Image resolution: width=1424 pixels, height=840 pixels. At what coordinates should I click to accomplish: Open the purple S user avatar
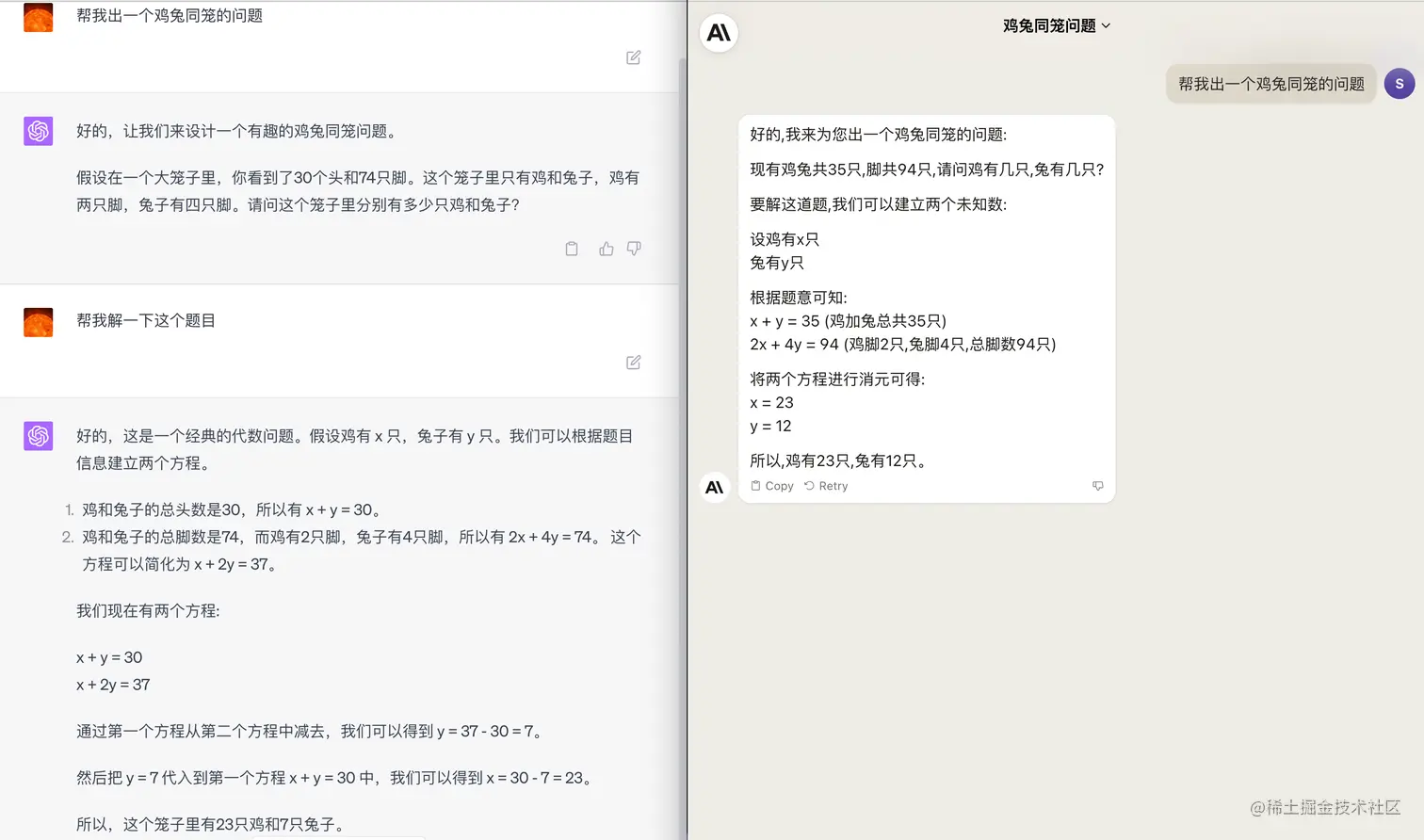(1400, 84)
